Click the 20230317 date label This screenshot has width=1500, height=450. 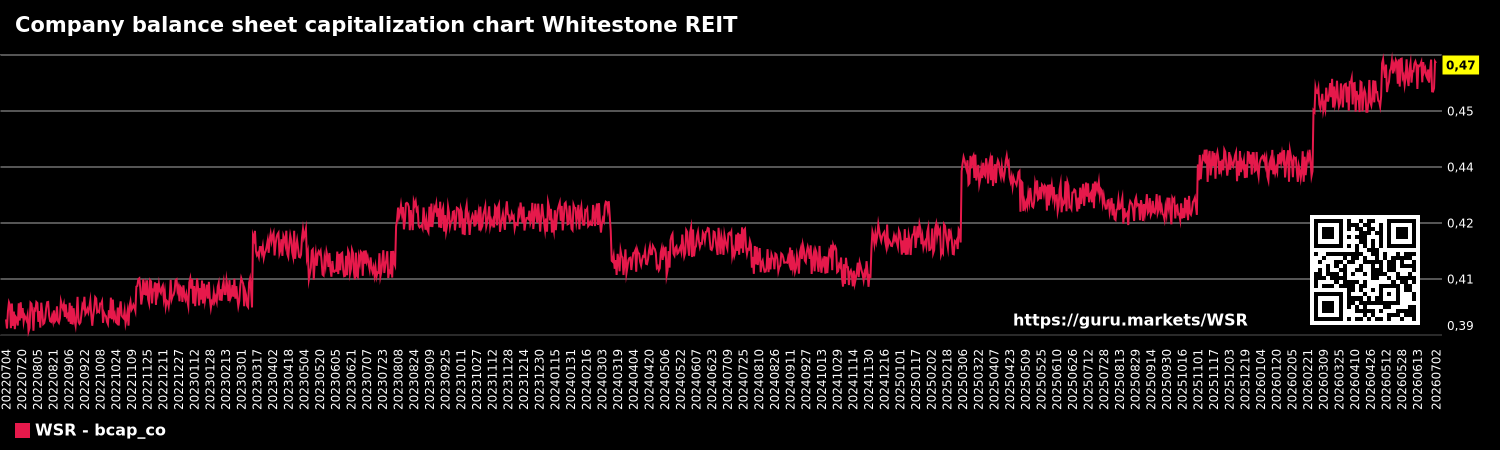(257, 378)
